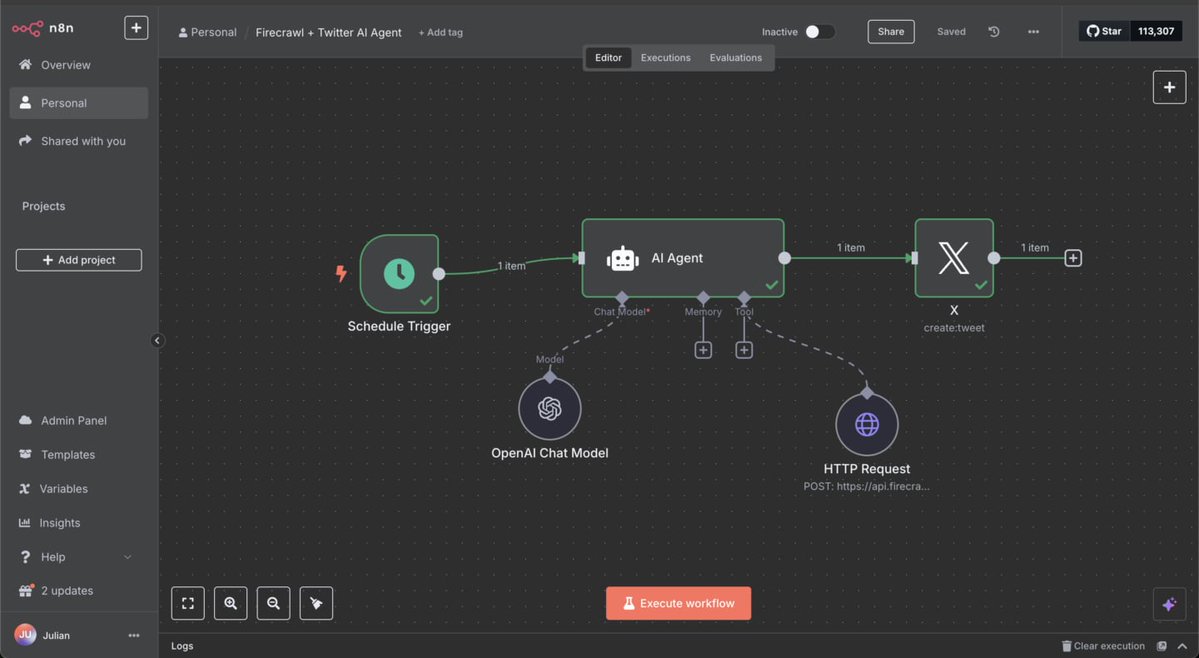This screenshot has height=658, width=1199.
Task: Click 1 item label after AI Agent
Action: (850, 248)
